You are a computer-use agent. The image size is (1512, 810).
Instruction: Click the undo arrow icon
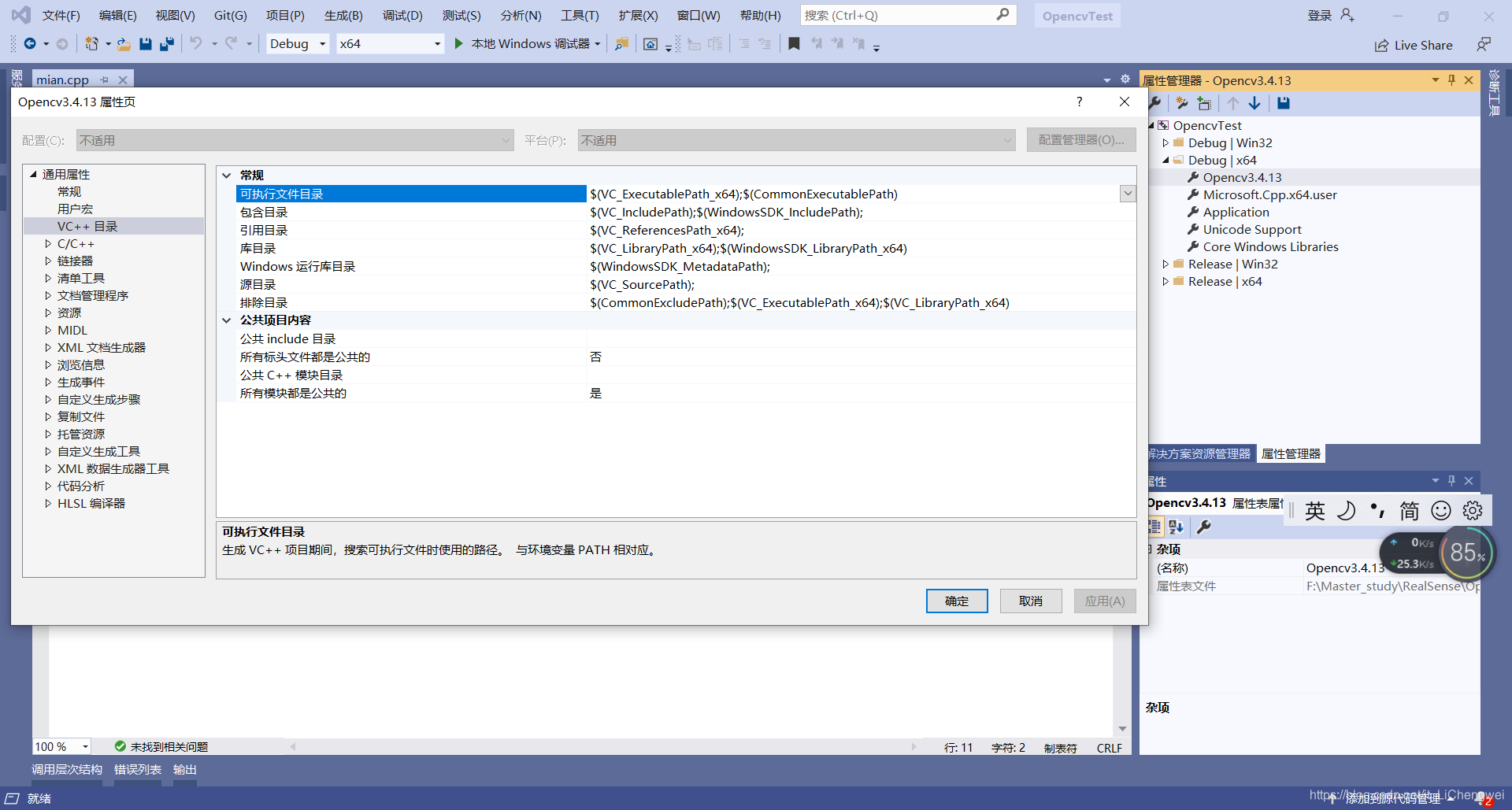(x=196, y=44)
